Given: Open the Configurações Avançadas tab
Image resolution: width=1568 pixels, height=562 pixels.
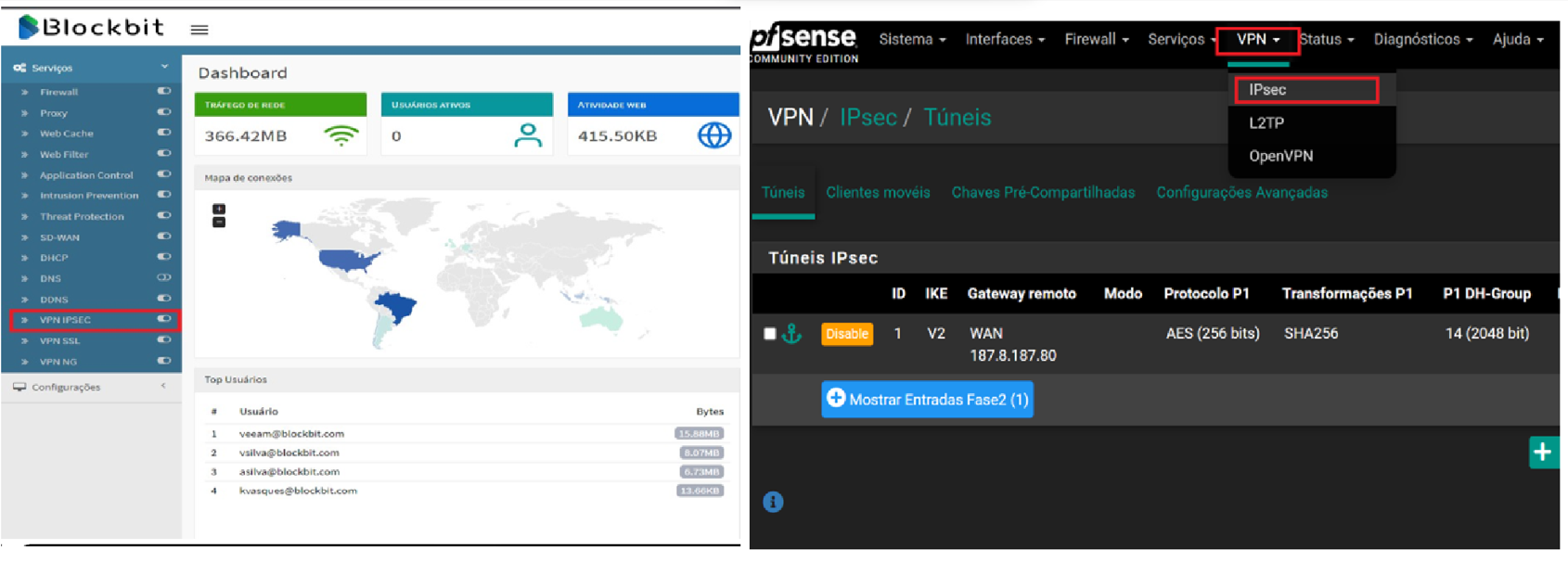Looking at the screenshot, I should [1241, 193].
